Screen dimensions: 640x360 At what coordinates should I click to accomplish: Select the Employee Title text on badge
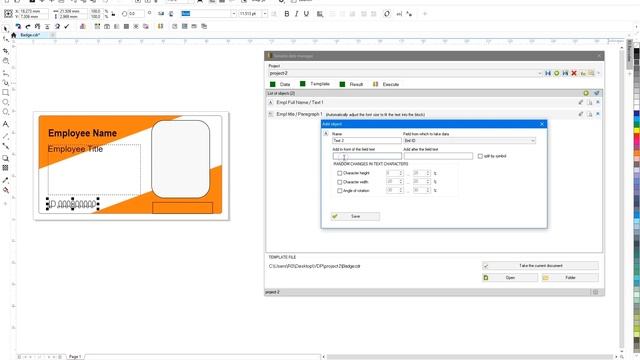click(x=75, y=149)
